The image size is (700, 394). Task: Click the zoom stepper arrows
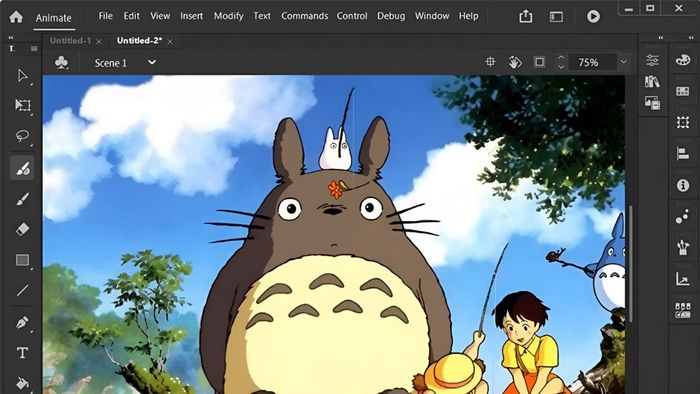561,62
